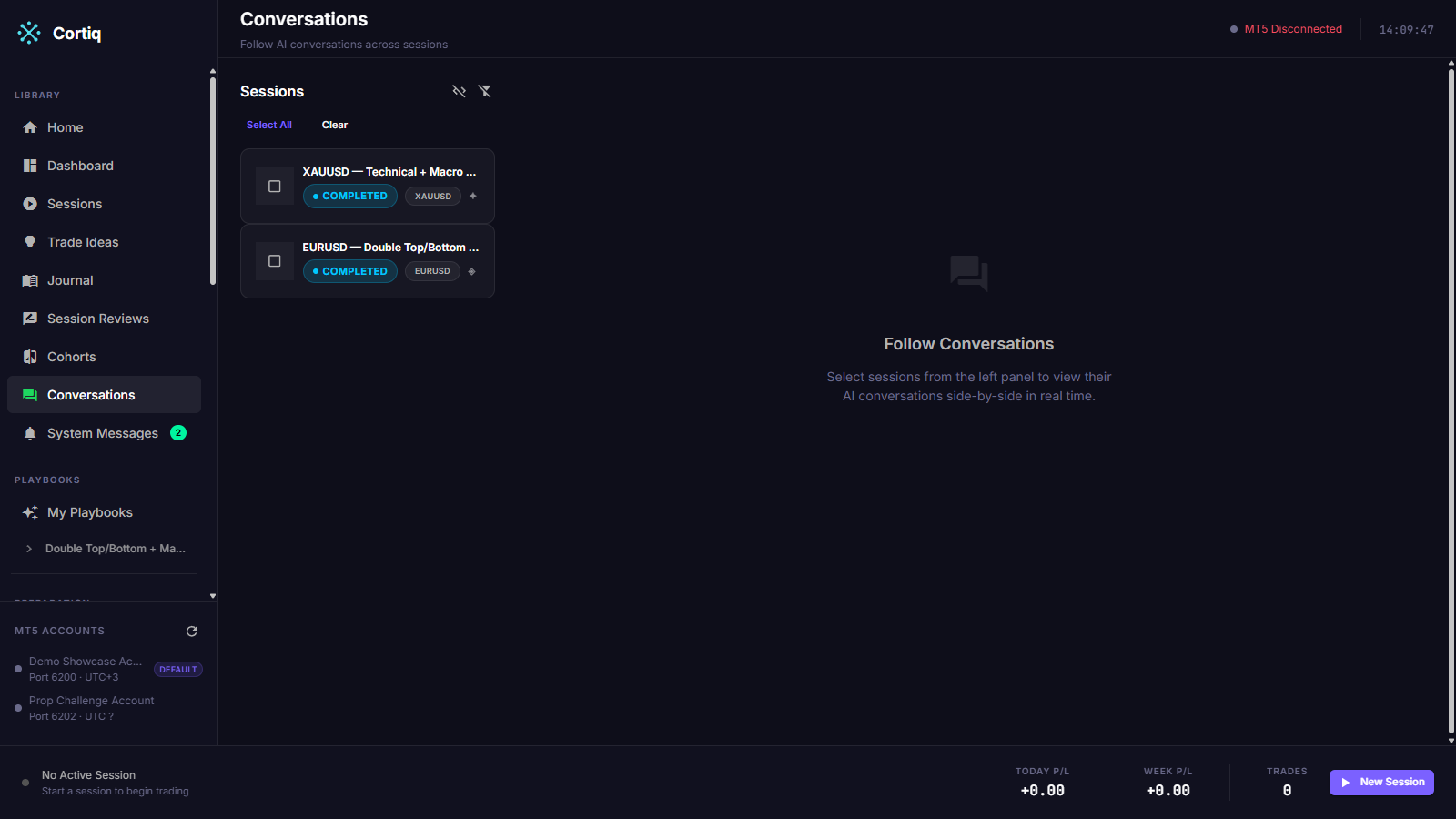Click the large chat icon above Follow Conversations
This screenshot has width=1456, height=819.
click(969, 273)
